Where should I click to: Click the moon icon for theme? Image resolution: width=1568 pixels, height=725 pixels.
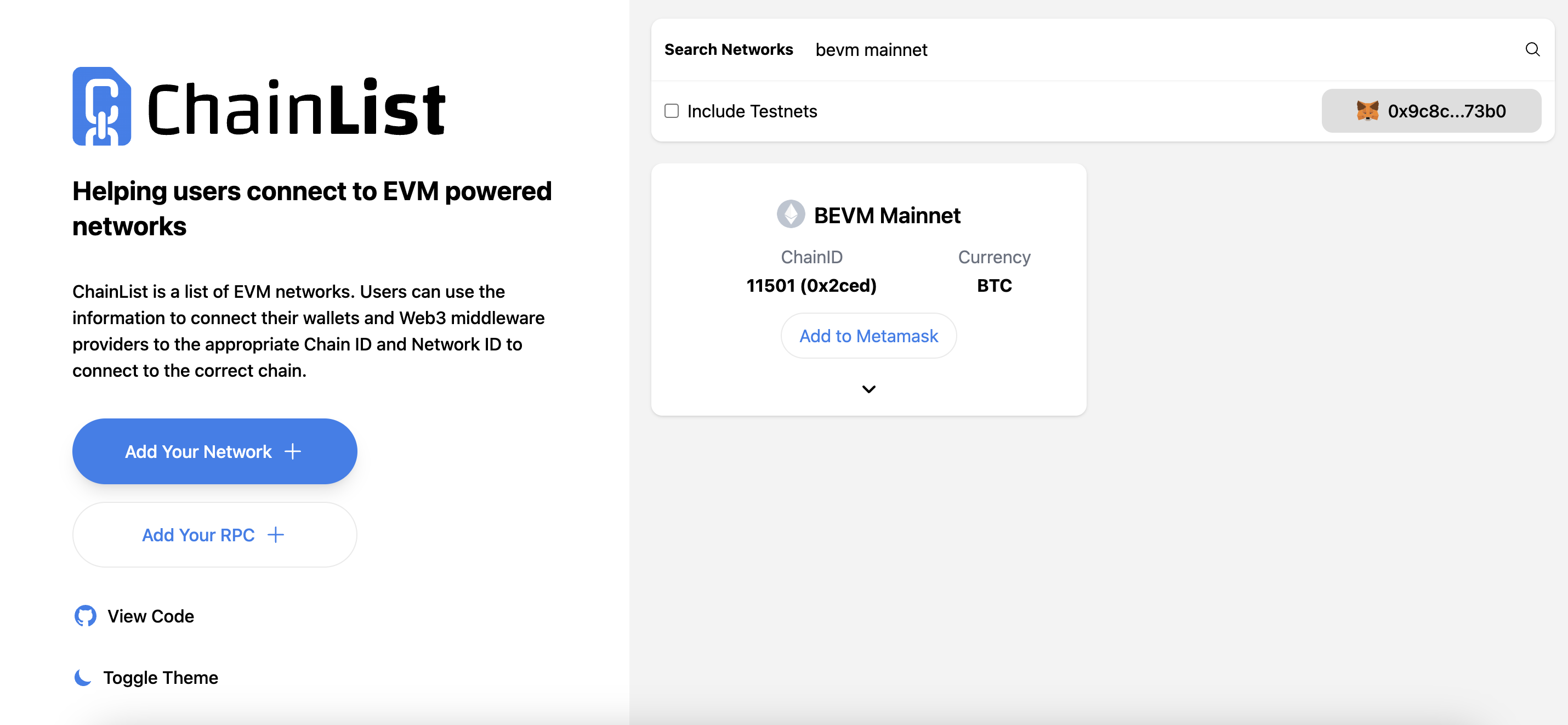[83, 677]
